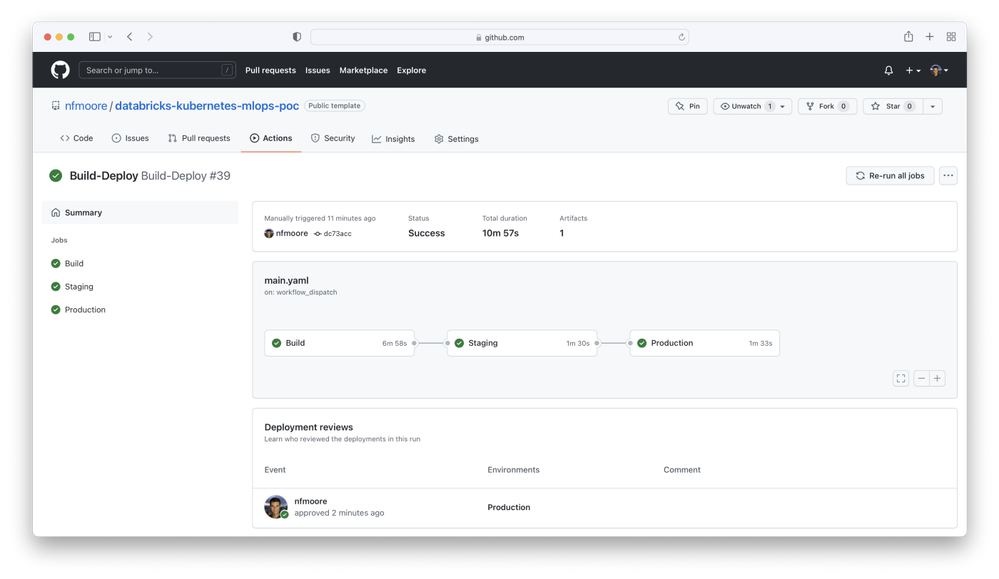
Task: Open the GitHub home logo
Action: (x=60, y=70)
